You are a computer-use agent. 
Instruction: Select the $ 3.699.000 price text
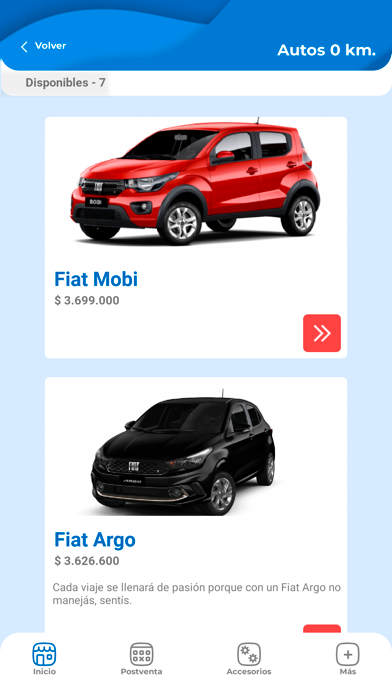[x=87, y=301]
